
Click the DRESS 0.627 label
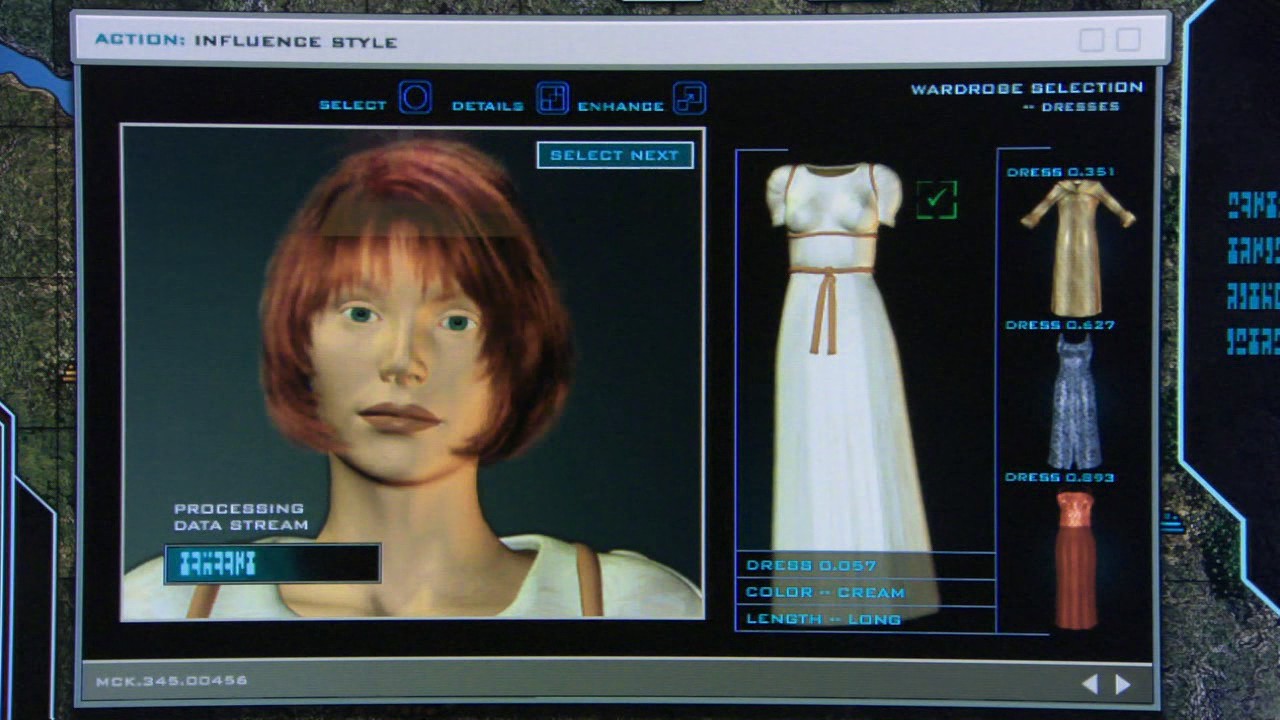pos(1060,325)
